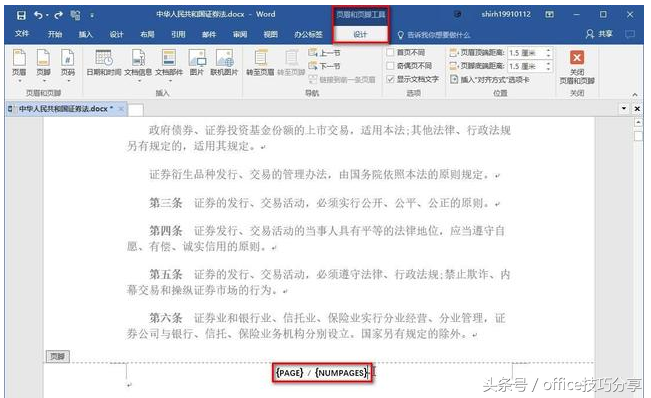Open the document tab bar dropdown arrow
The image size is (651, 398).
(624, 109)
